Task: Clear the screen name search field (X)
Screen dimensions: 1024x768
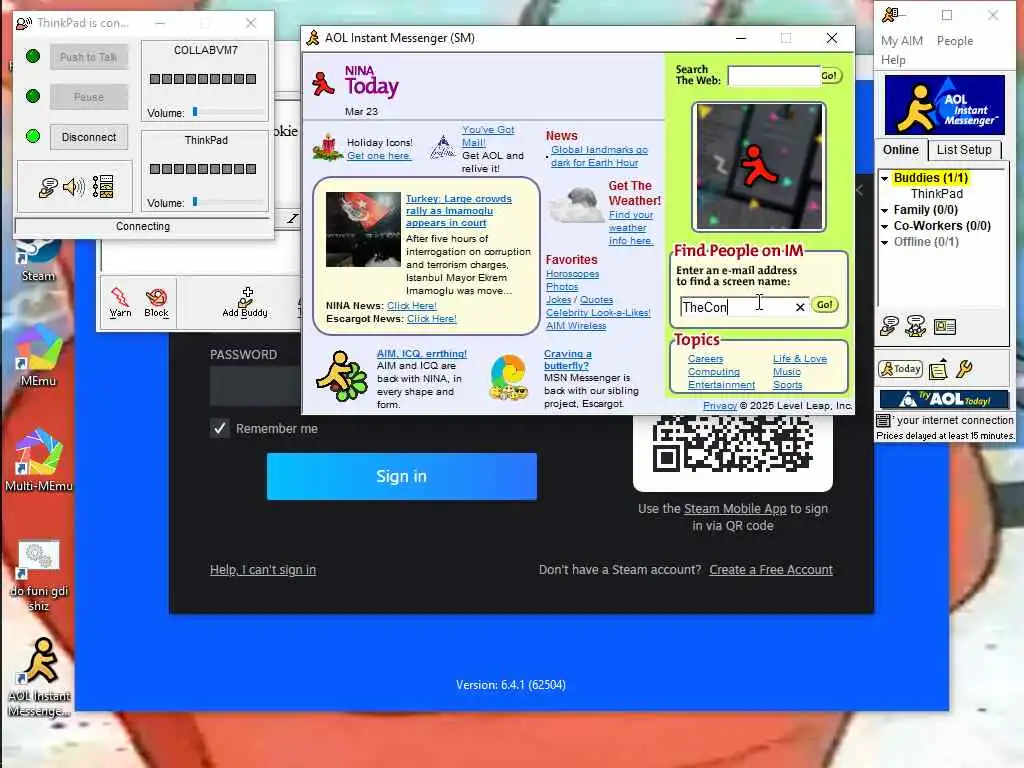Action: pyautogui.click(x=799, y=307)
